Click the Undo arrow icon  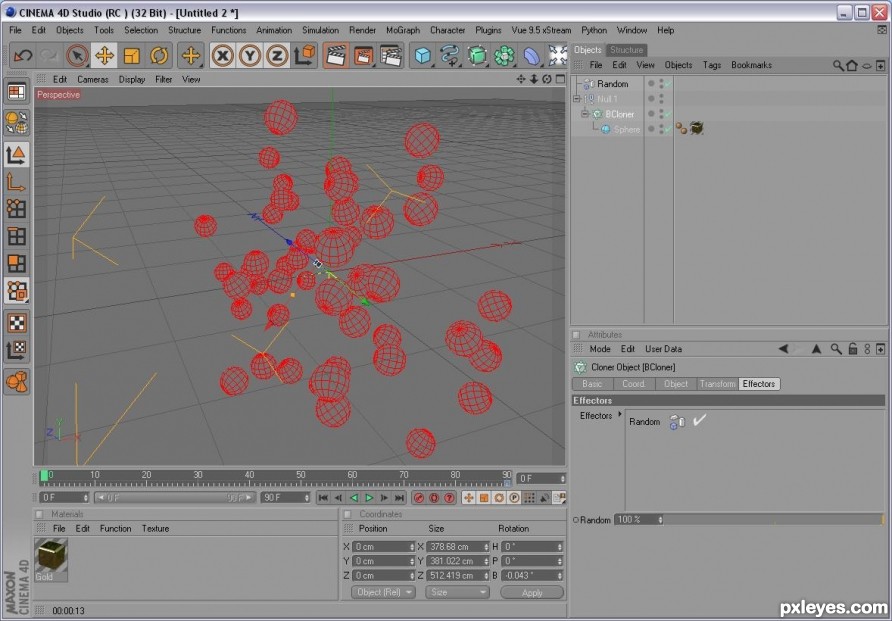pyautogui.click(x=23, y=56)
